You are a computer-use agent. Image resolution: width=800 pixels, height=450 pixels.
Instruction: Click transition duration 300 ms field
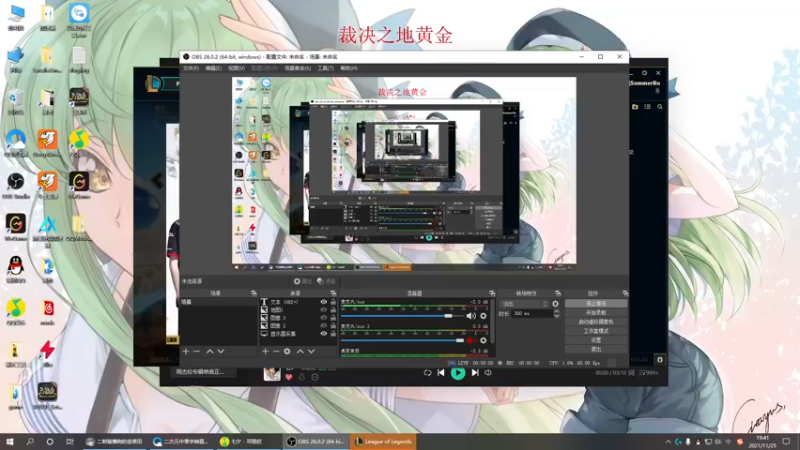coord(531,314)
